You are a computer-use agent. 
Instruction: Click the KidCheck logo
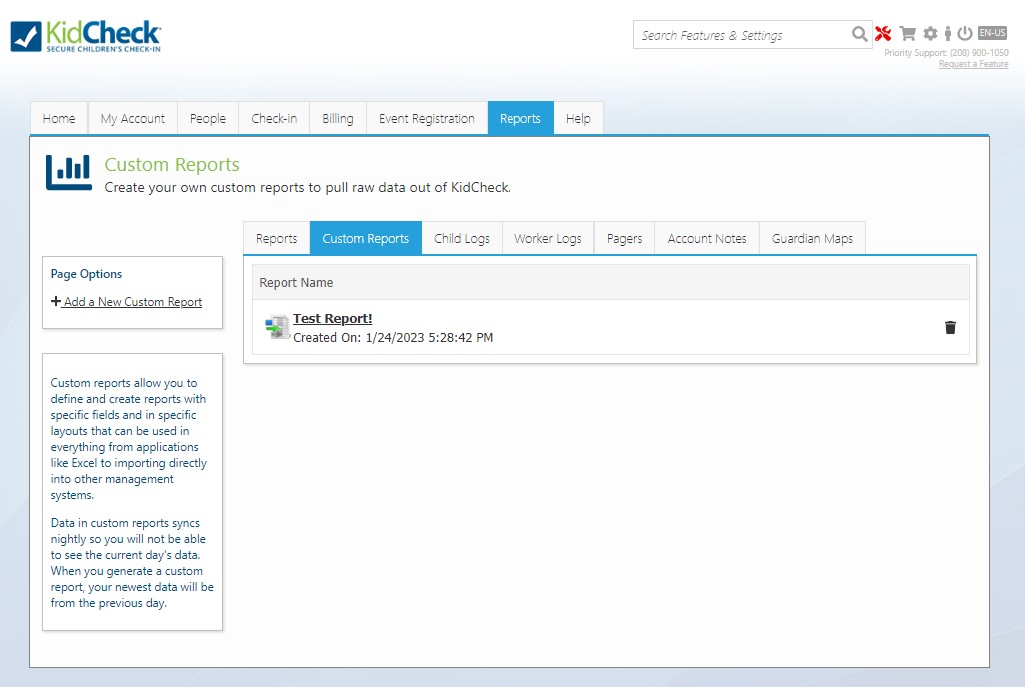[86, 36]
